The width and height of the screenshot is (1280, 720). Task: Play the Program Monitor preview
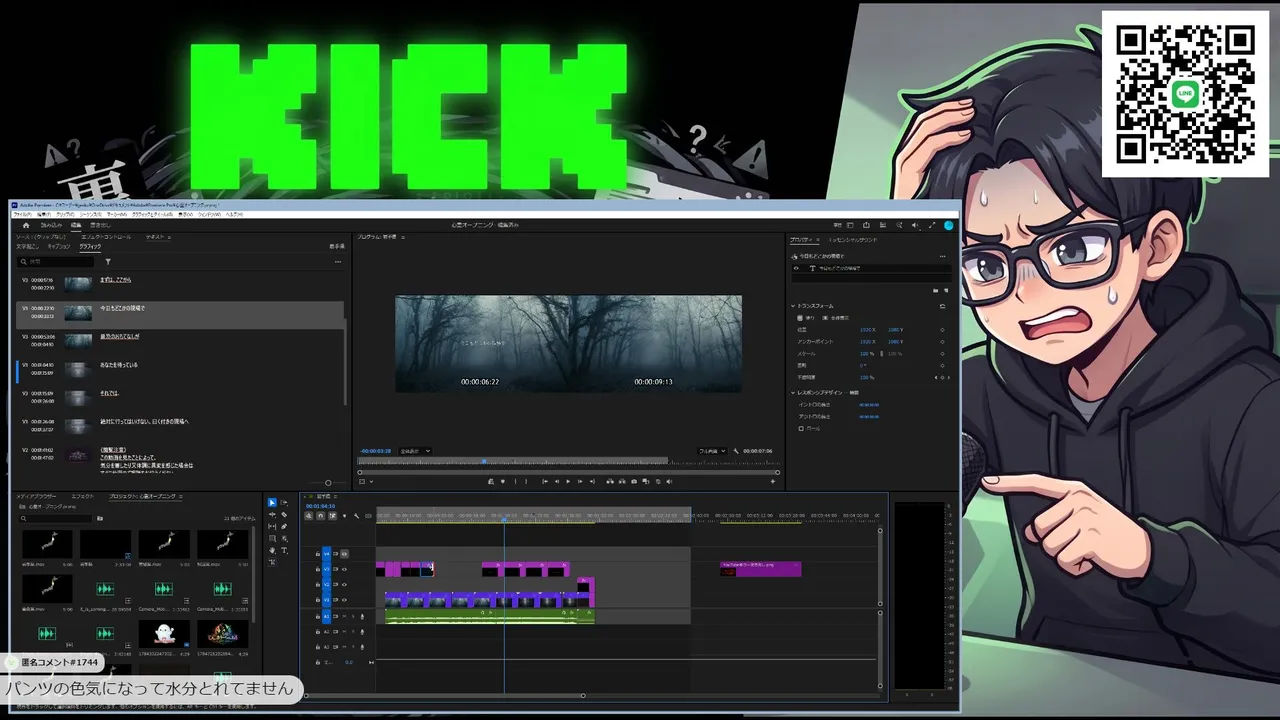tap(568, 481)
